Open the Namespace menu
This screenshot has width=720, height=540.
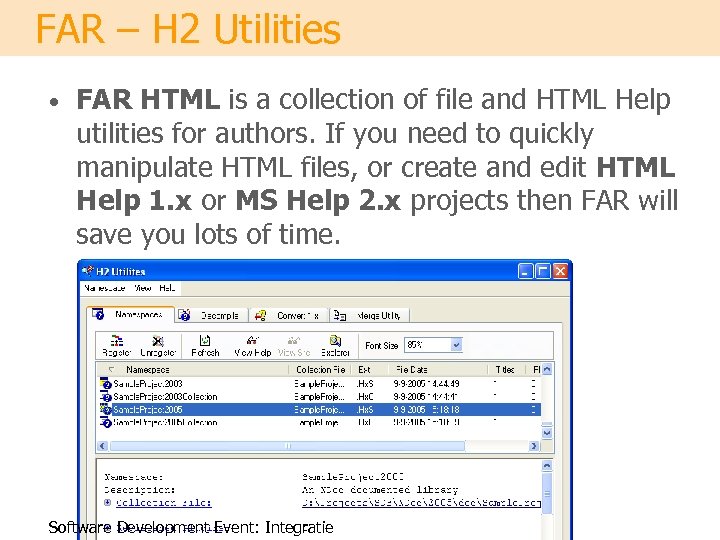coord(105,288)
